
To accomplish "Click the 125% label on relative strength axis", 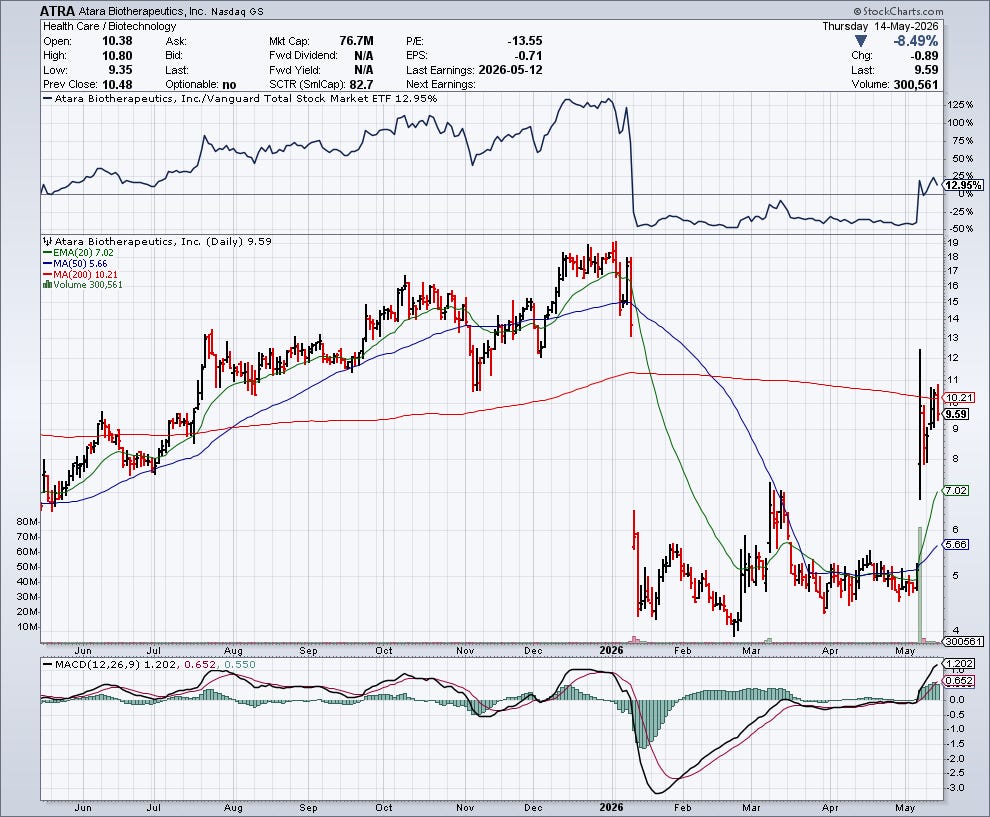I will [960, 105].
